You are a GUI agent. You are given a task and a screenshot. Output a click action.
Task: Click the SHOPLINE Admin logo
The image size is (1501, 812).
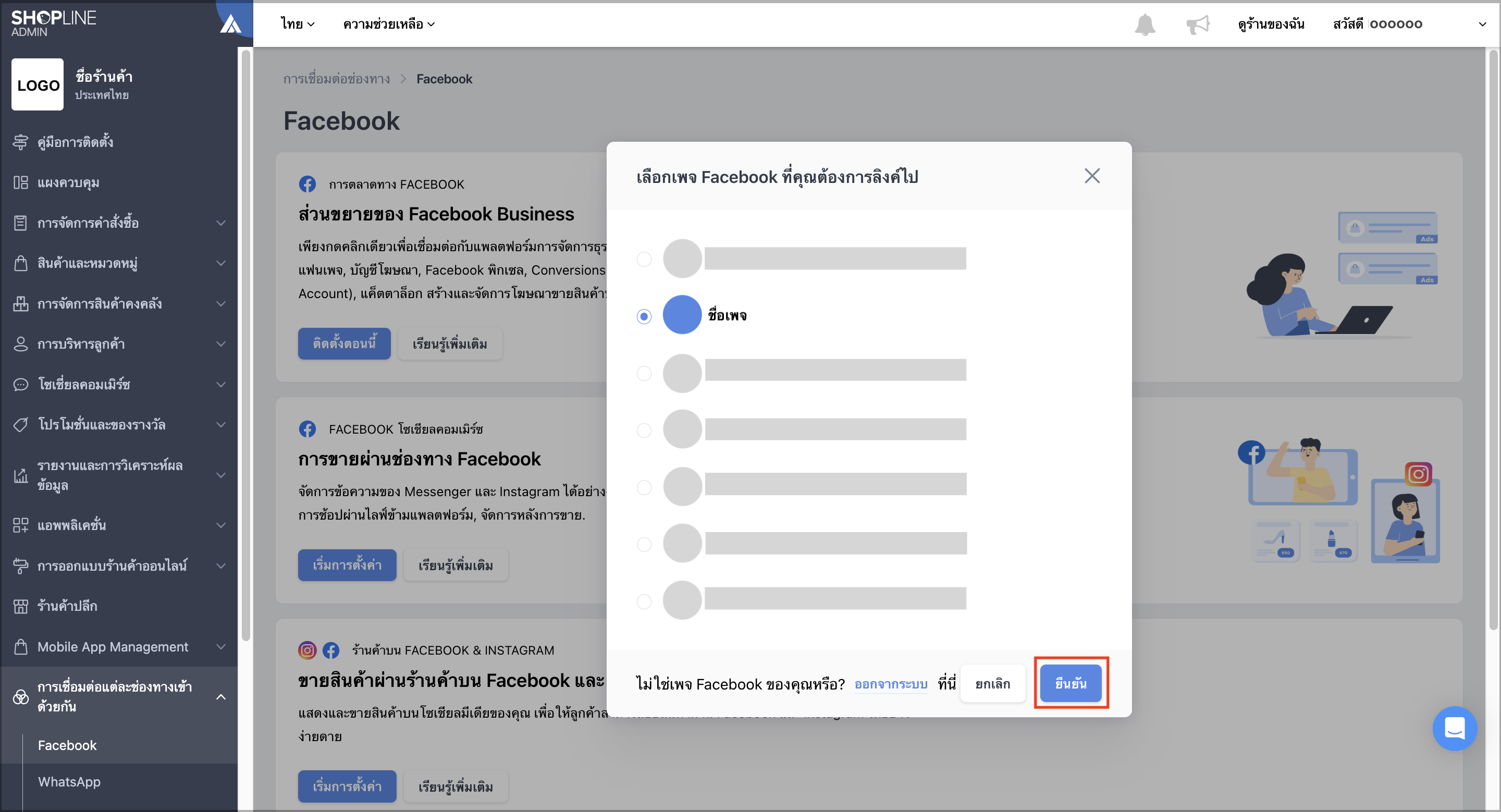click(x=54, y=23)
